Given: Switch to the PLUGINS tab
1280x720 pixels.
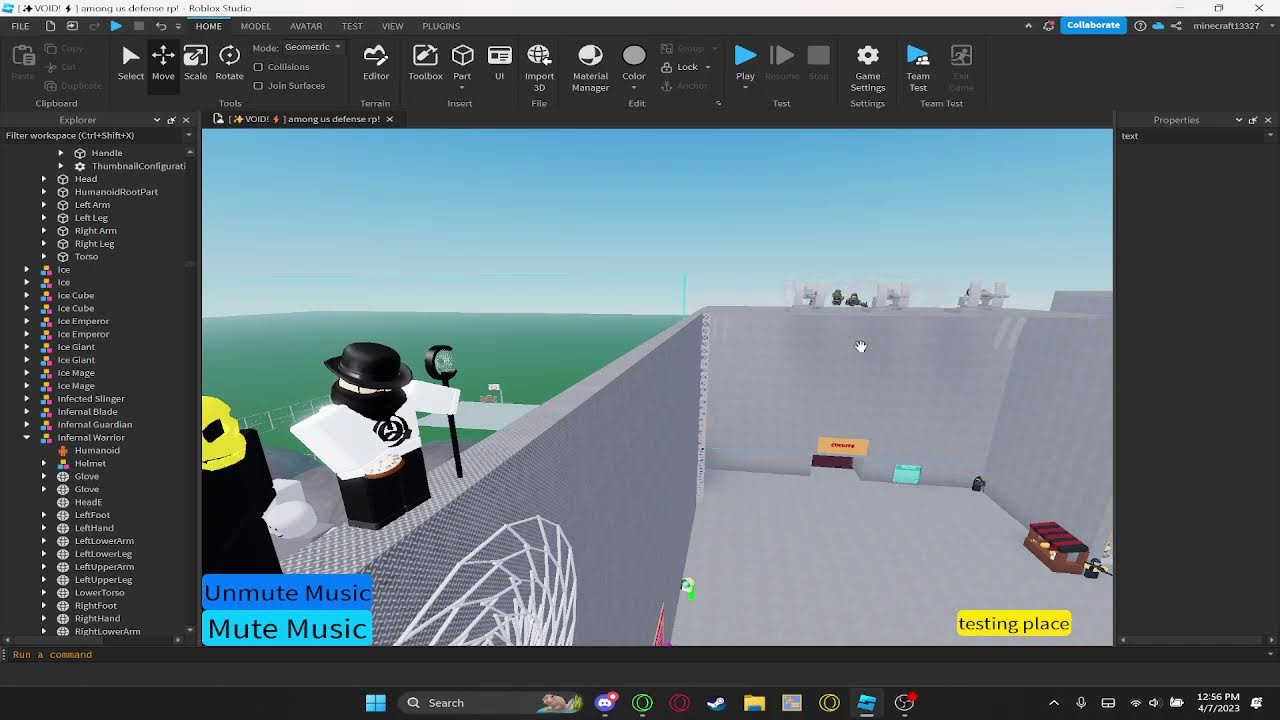Looking at the screenshot, I should click(x=441, y=26).
